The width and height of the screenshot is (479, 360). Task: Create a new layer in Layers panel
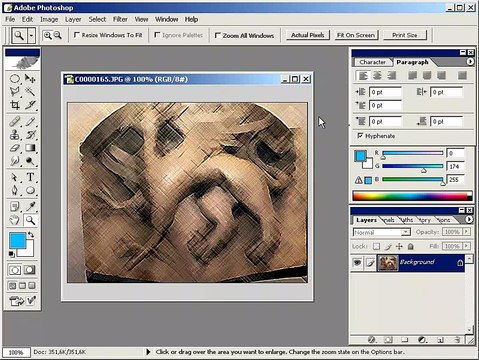pos(440,340)
